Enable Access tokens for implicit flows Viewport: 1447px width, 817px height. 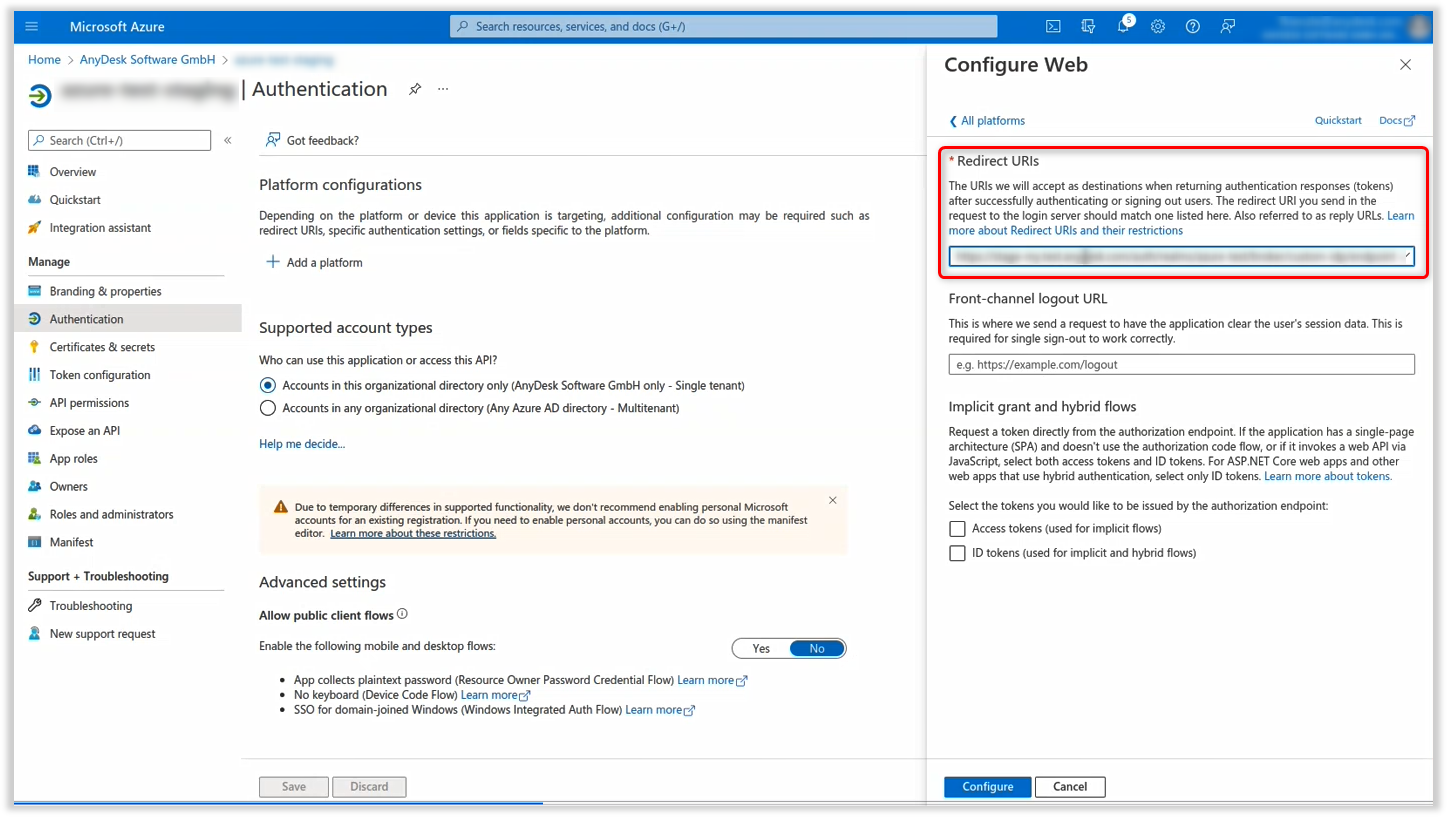click(957, 528)
